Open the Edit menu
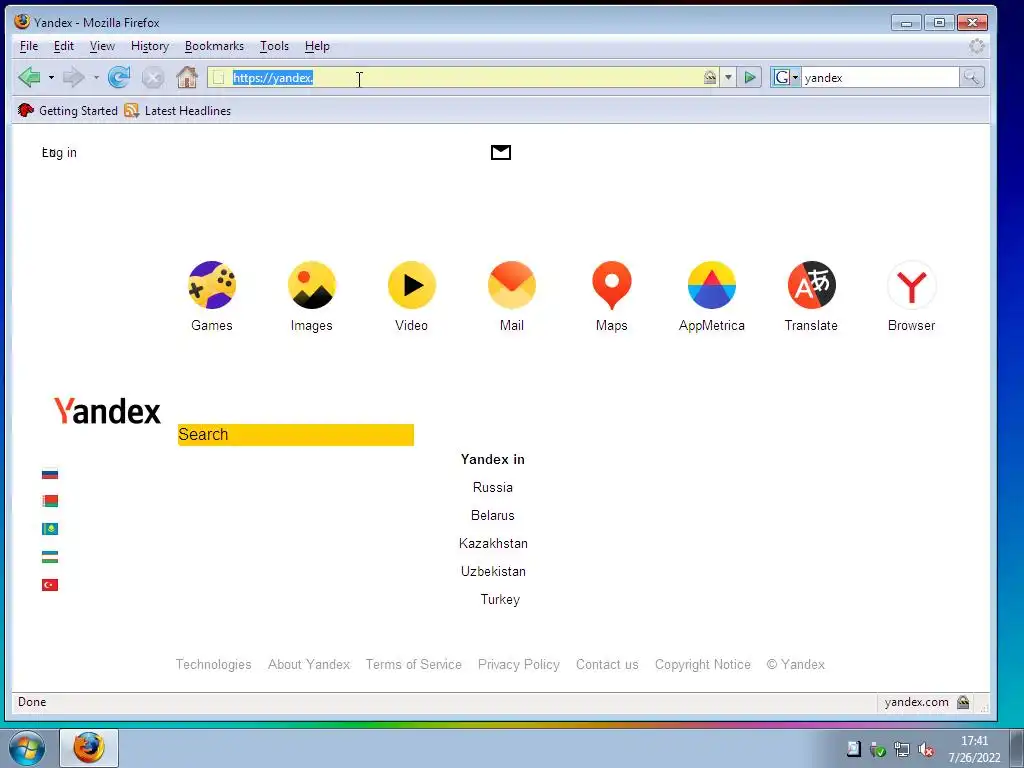1024x768 pixels. tap(63, 46)
